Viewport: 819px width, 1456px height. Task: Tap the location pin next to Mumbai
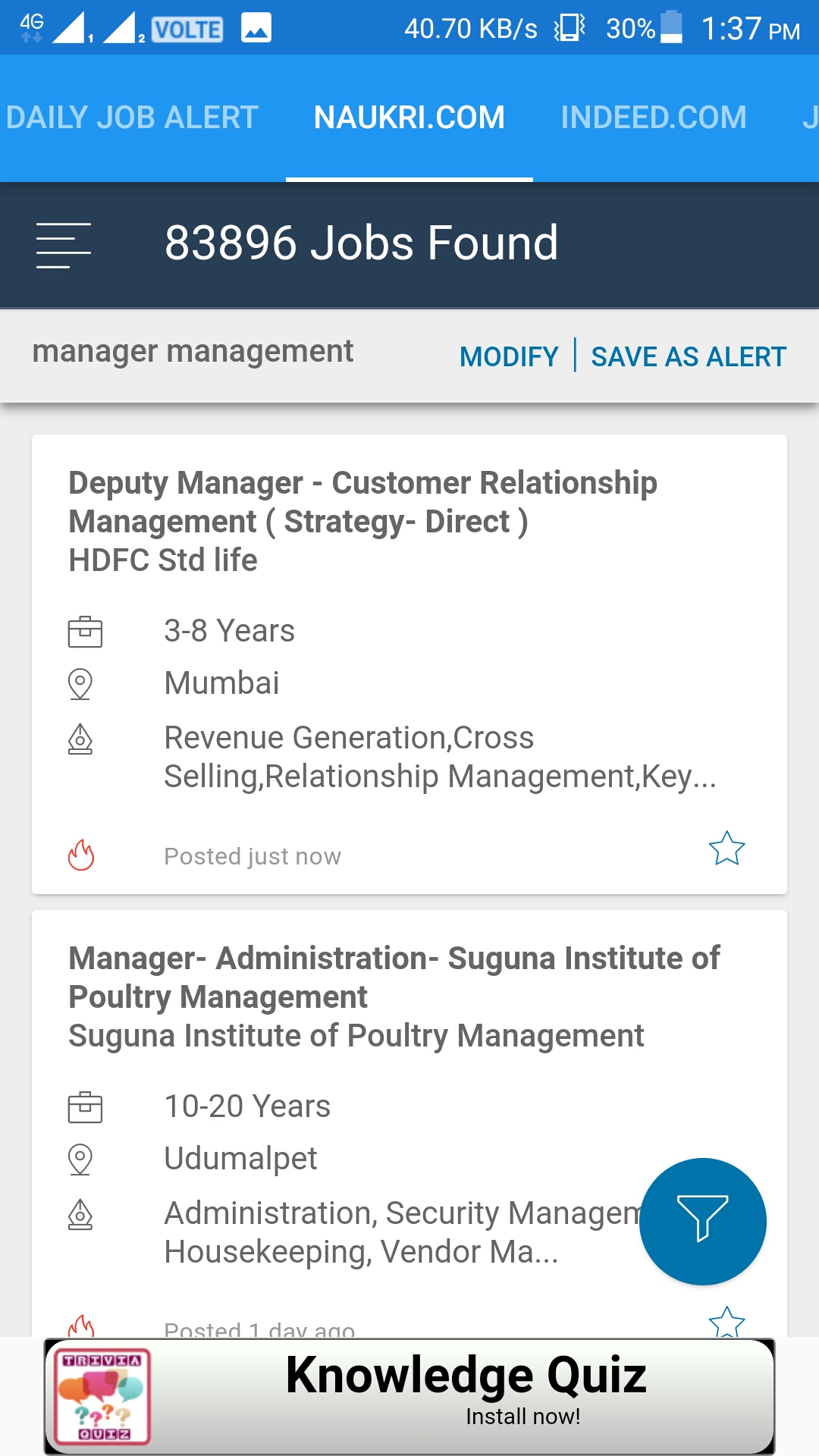click(x=80, y=684)
